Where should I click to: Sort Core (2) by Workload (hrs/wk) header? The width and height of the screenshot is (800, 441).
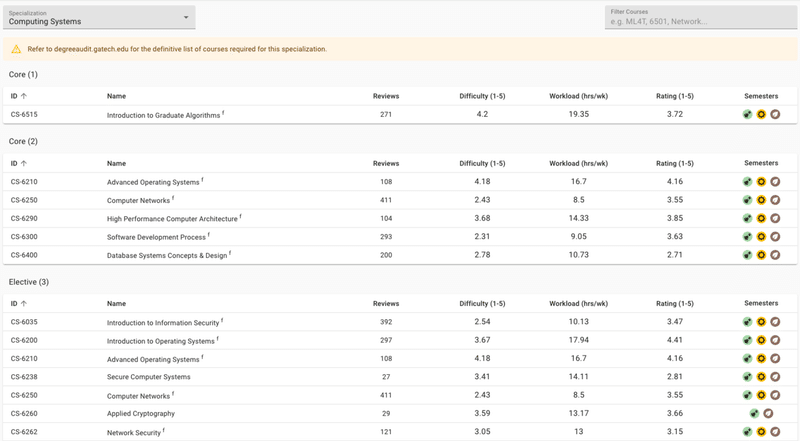tap(579, 163)
